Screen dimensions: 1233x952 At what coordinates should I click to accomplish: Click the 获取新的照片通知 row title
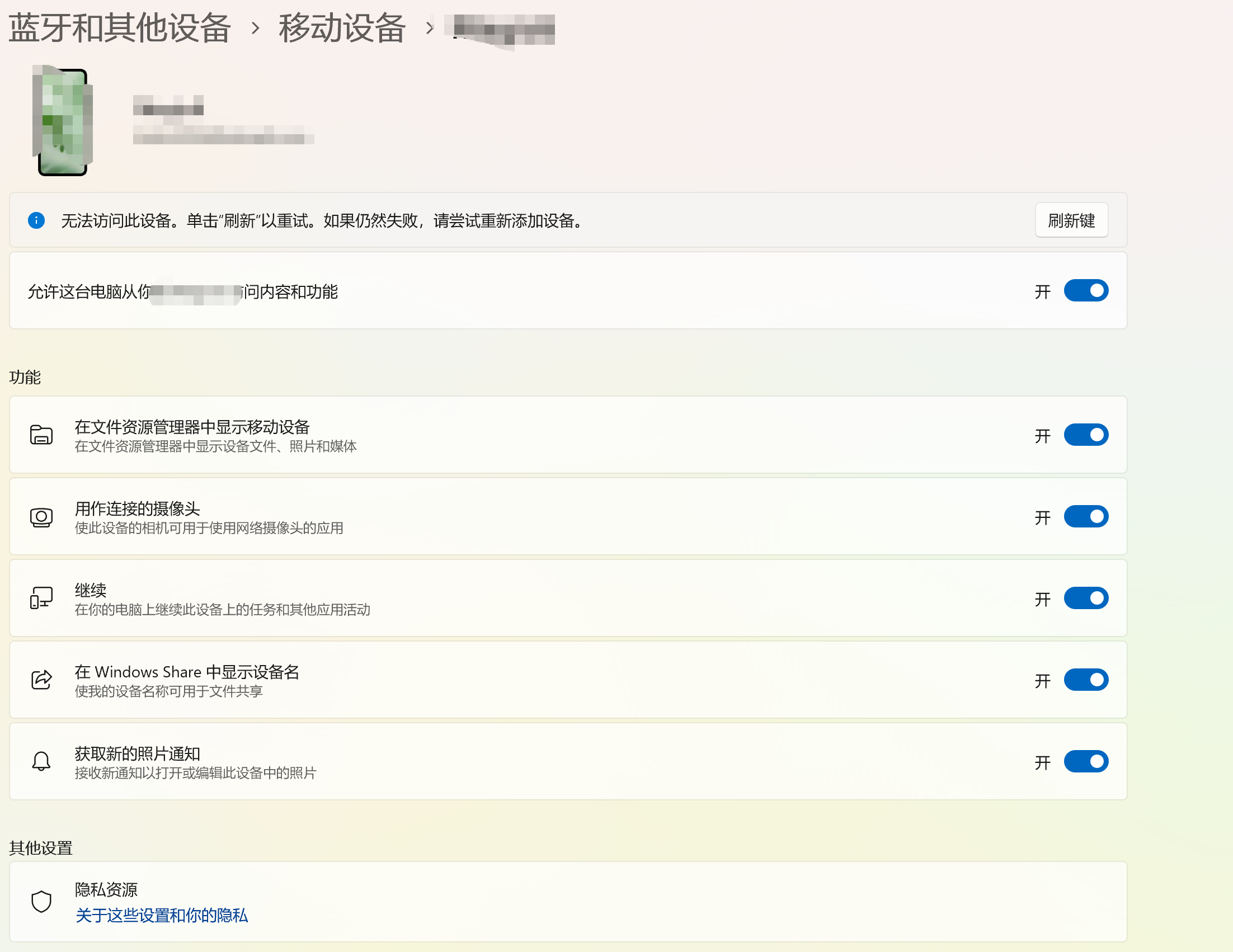(138, 753)
